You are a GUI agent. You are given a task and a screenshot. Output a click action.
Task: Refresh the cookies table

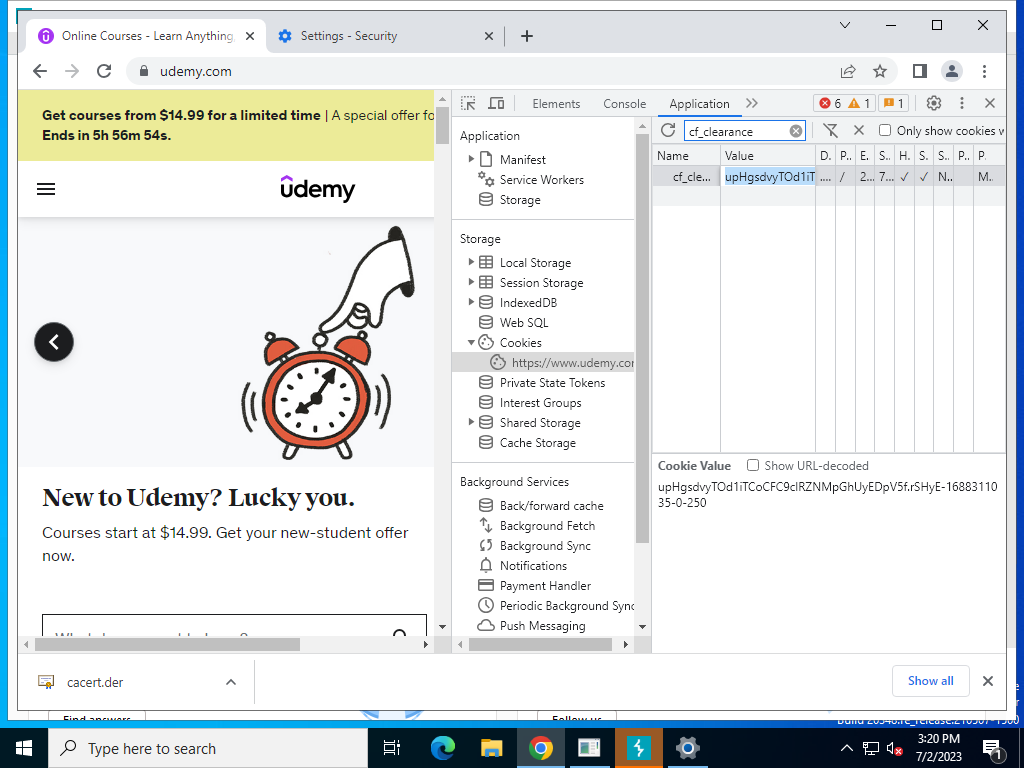668,130
